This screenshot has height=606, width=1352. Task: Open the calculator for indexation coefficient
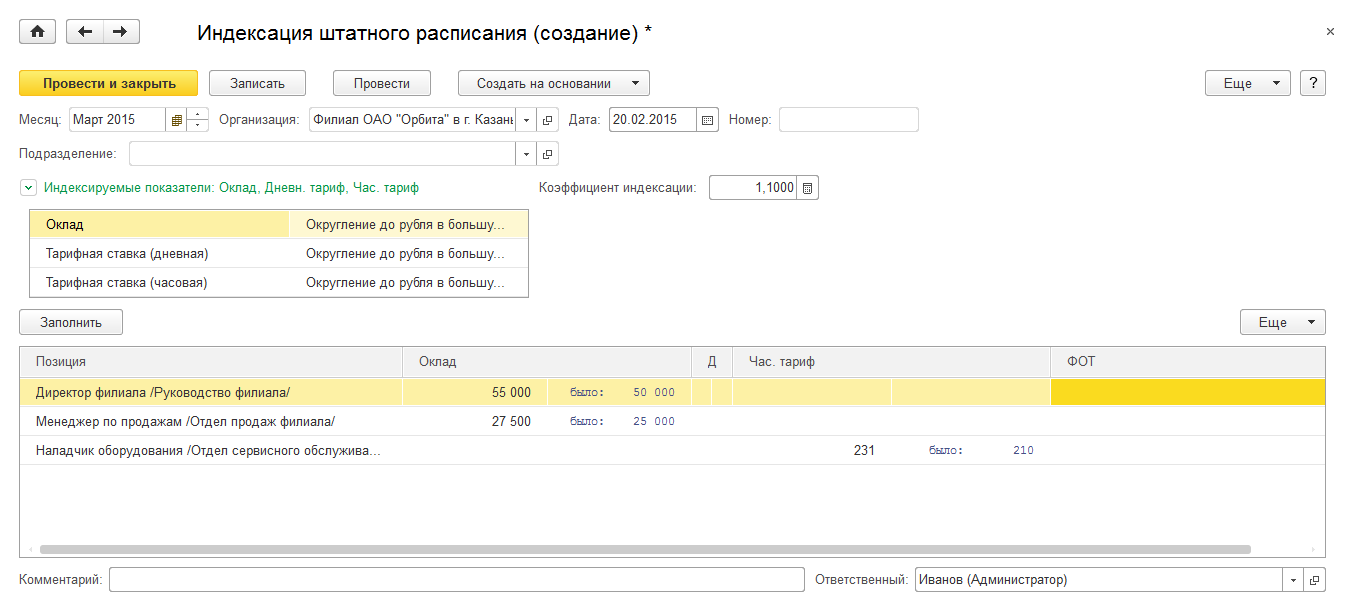pos(808,188)
